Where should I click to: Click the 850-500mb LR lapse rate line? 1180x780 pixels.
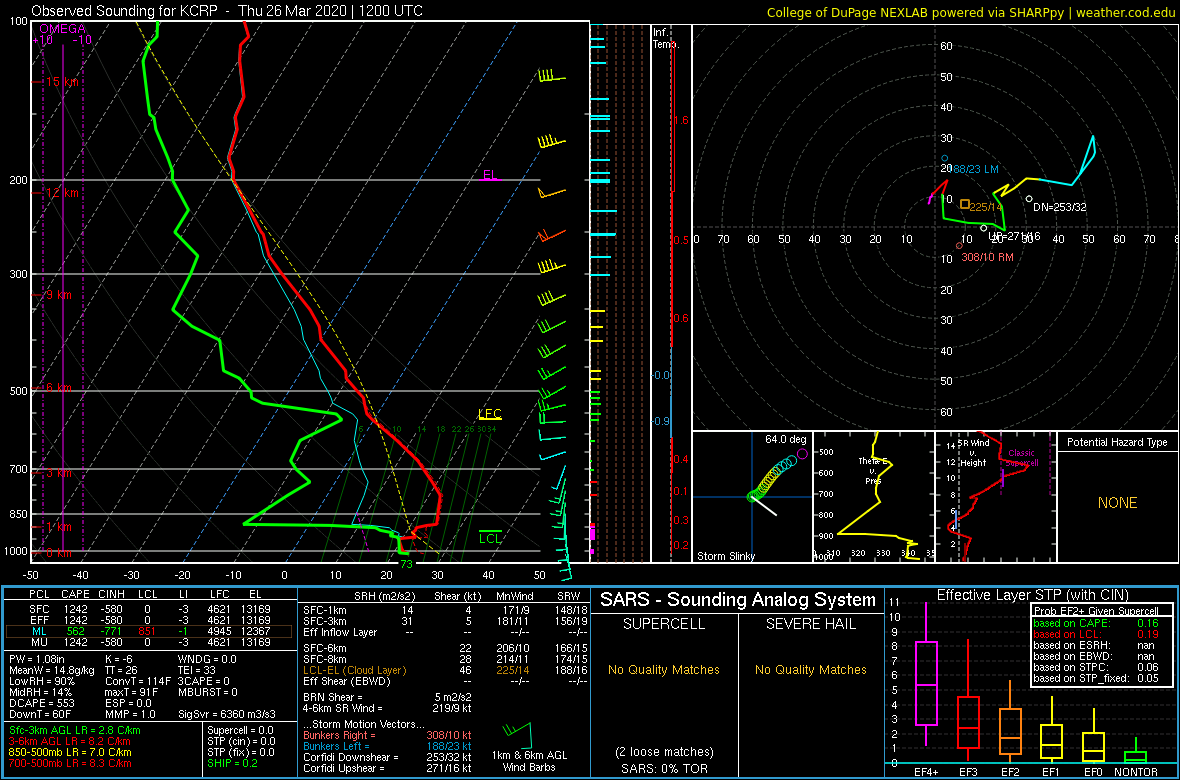click(x=70, y=752)
